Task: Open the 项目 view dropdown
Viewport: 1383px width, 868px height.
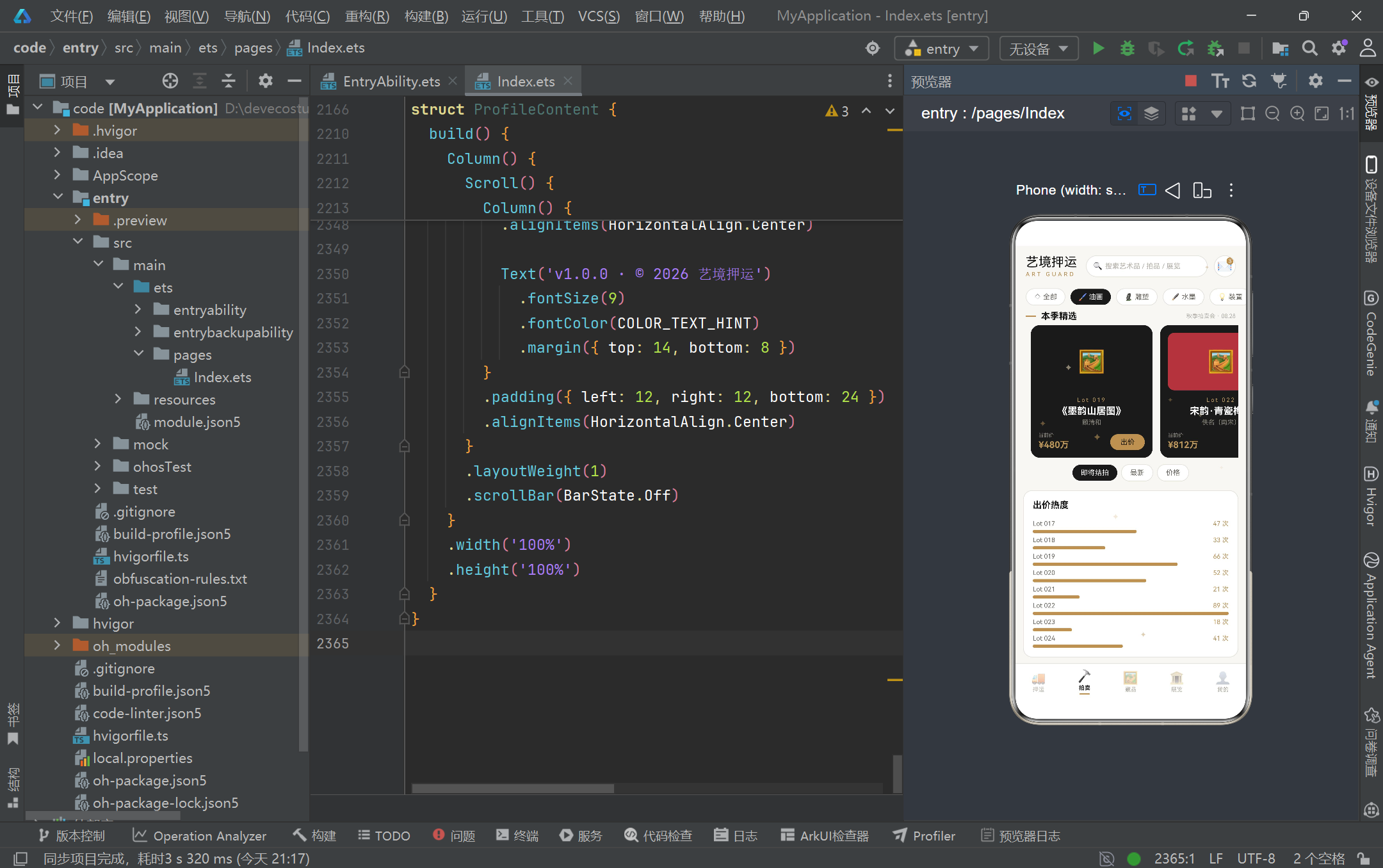Action: pos(110,82)
